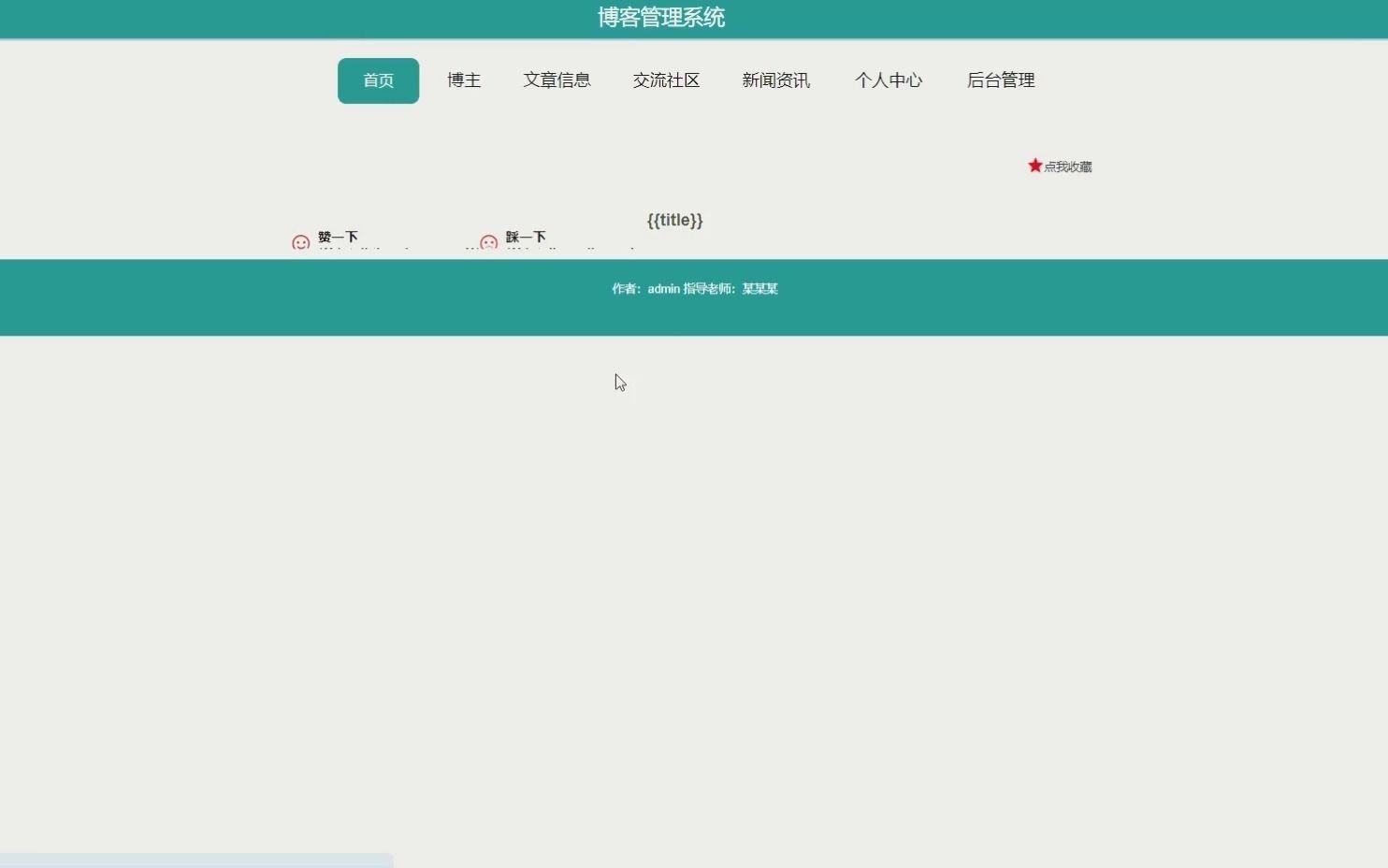Go to the 博主 menu item
The height and width of the screenshot is (868, 1388).
(x=464, y=80)
